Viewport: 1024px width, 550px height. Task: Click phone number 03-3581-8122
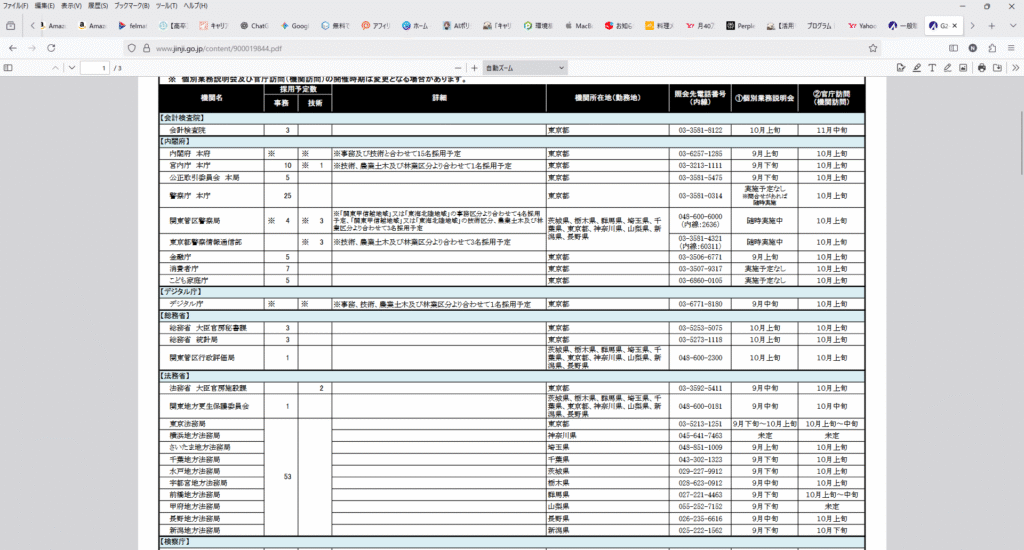tap(700, 131)
